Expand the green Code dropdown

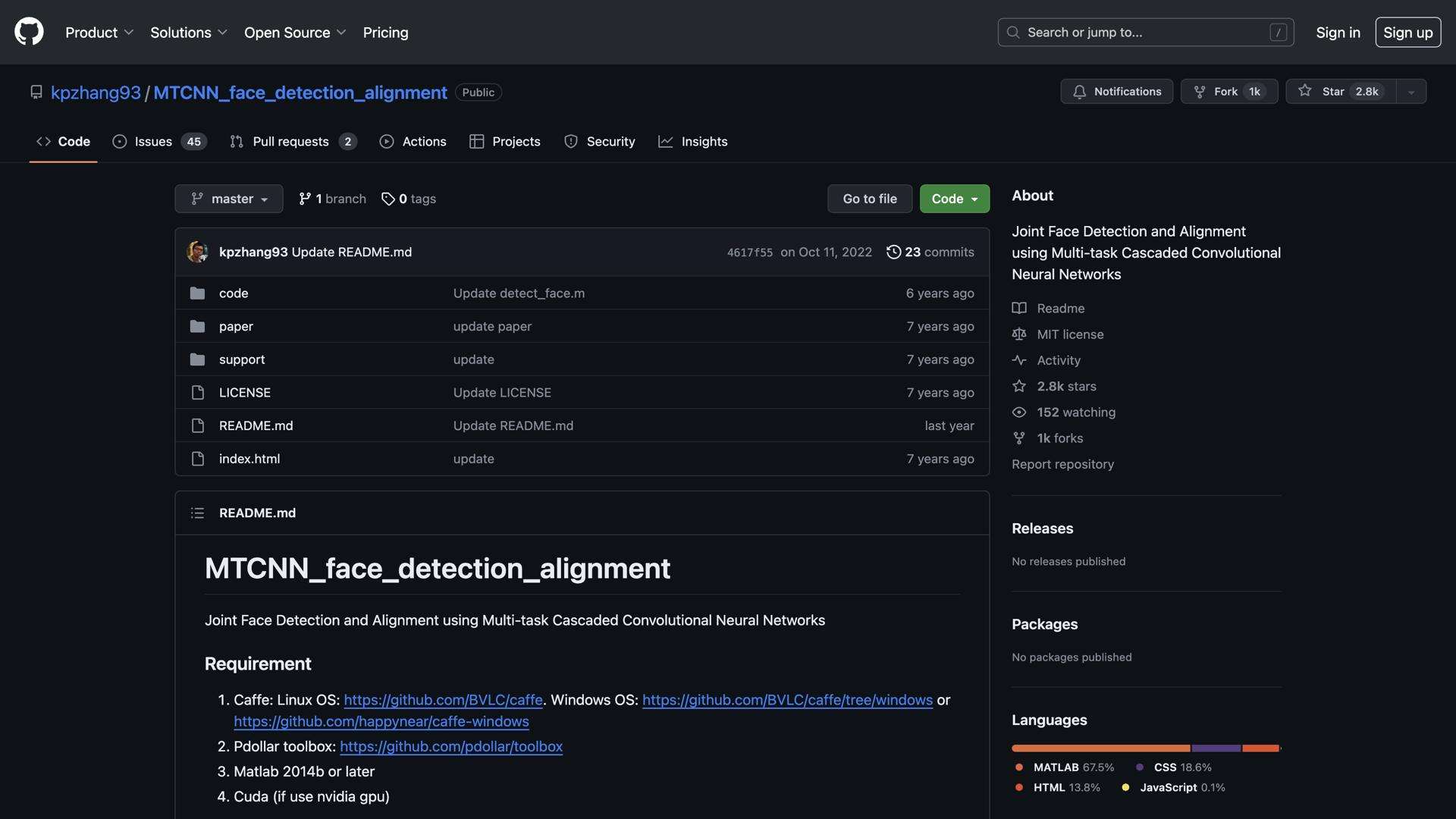954,199
